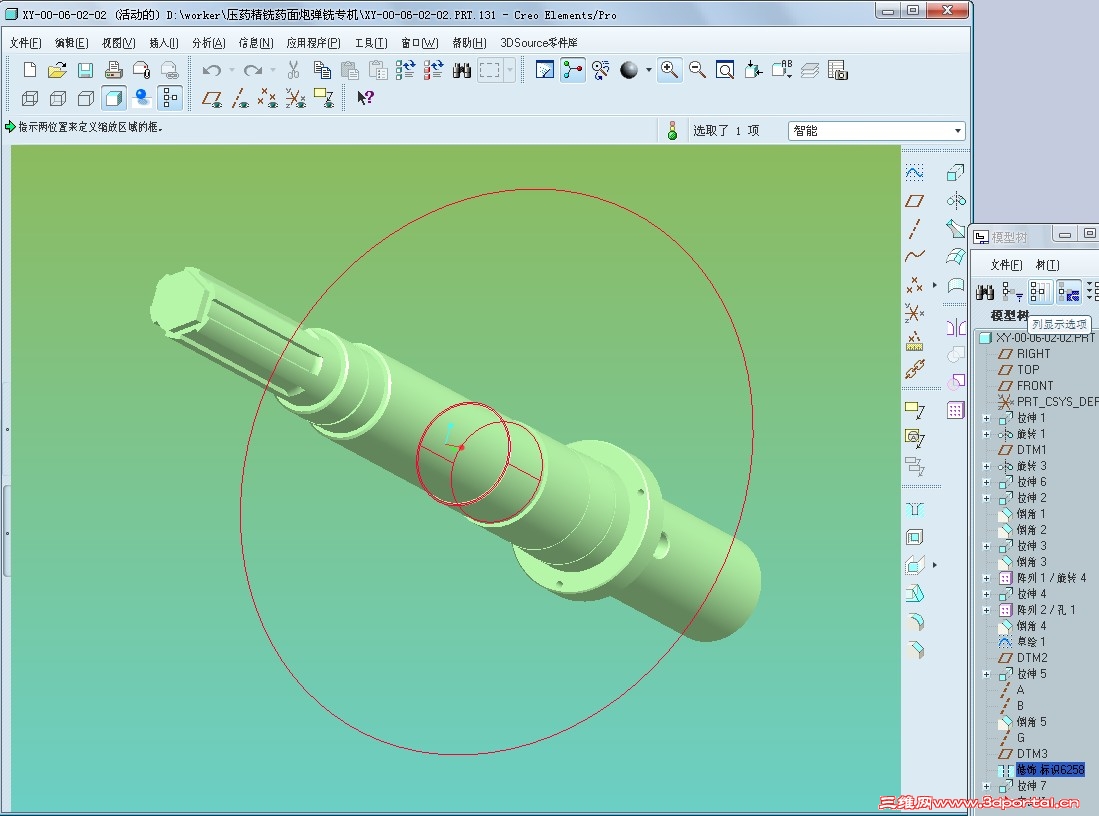The height and width of the screenshot is (816, 1099).
Task: Click the Repaint screen icon
Action: pos(545,70)
